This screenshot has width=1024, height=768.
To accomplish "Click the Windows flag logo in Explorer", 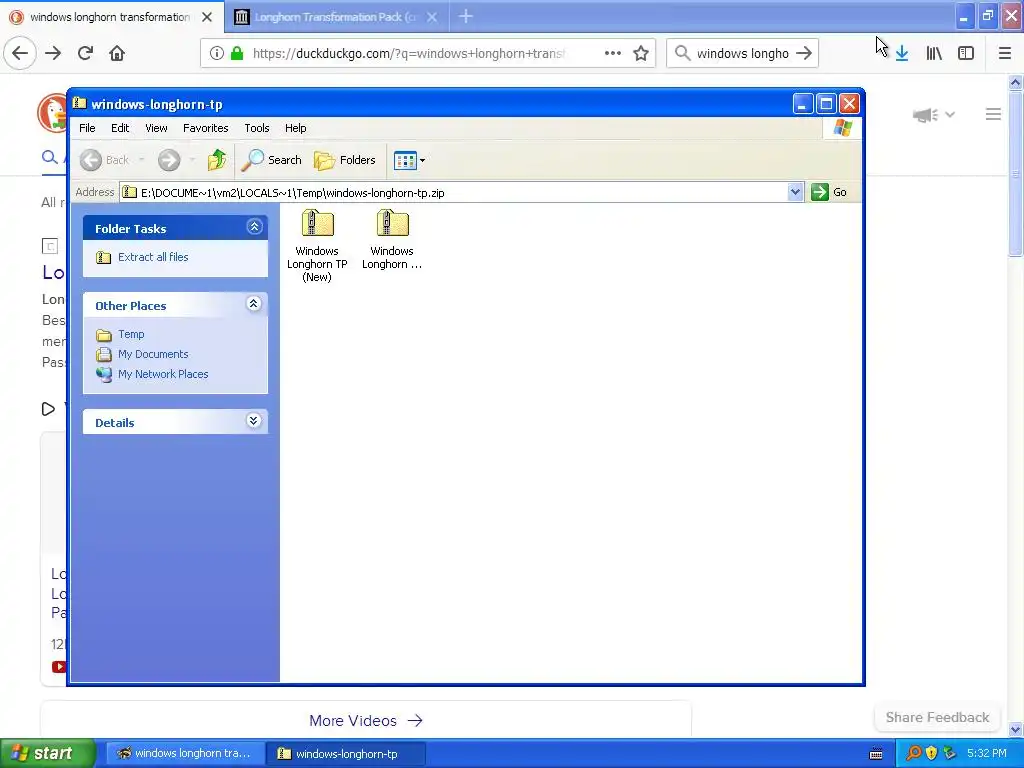I will pos(842,127).
